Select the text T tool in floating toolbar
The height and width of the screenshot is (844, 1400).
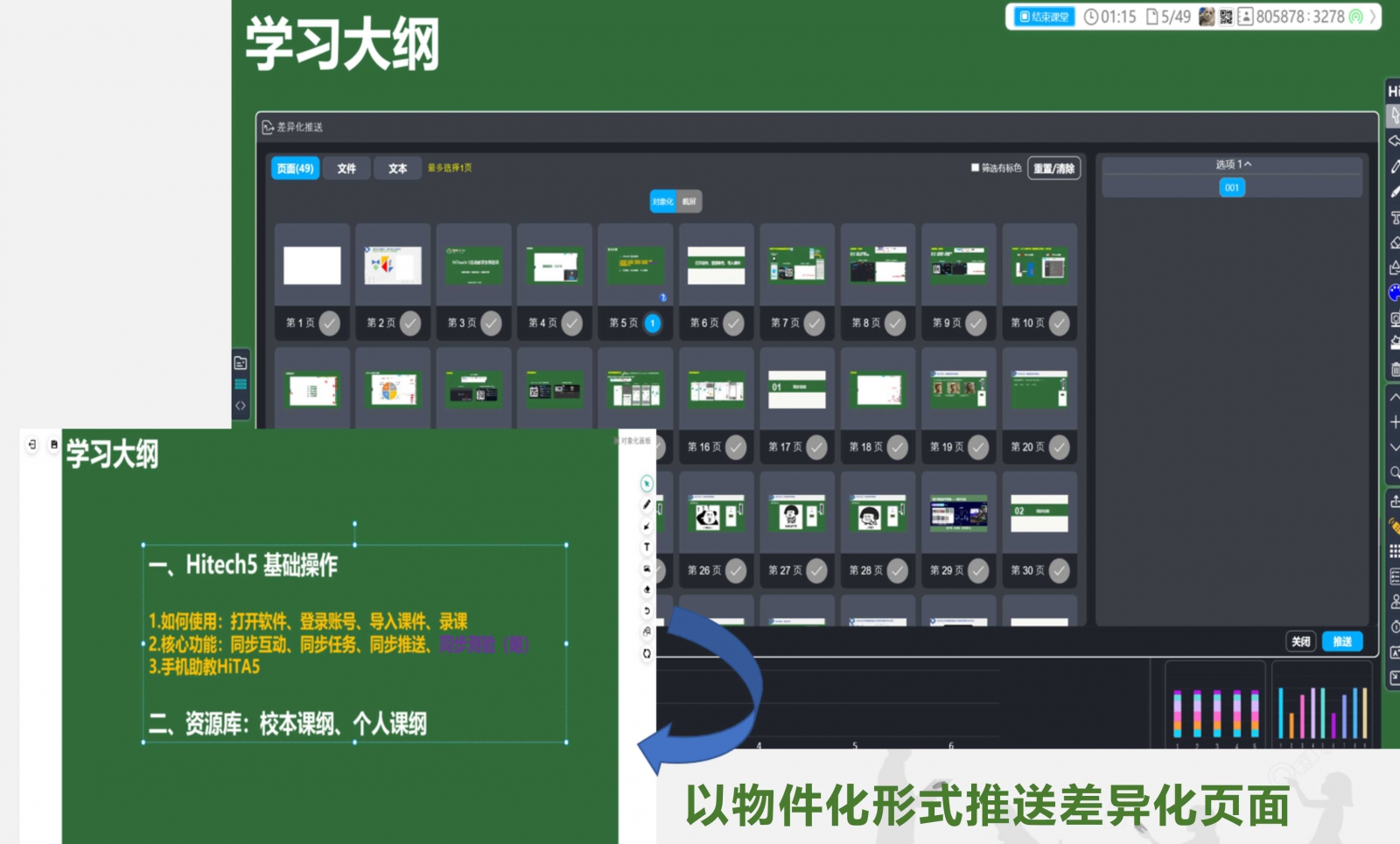tap(647, 547)
